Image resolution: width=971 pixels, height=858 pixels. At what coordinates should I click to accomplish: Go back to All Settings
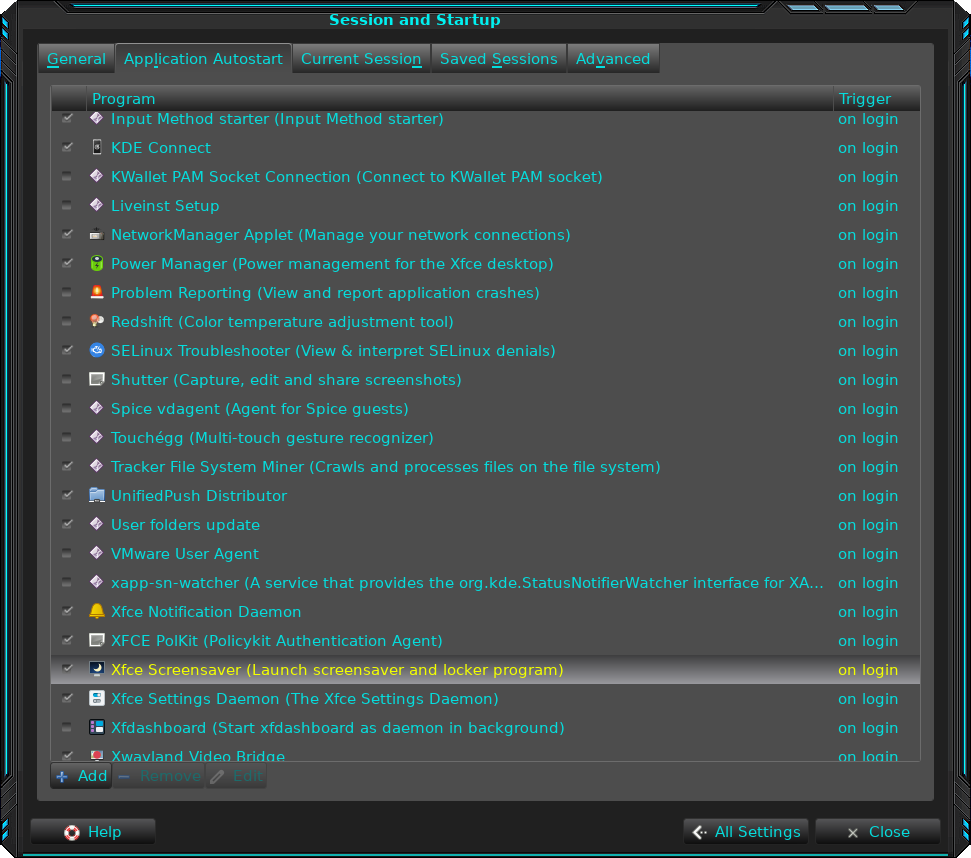[746, 831]
